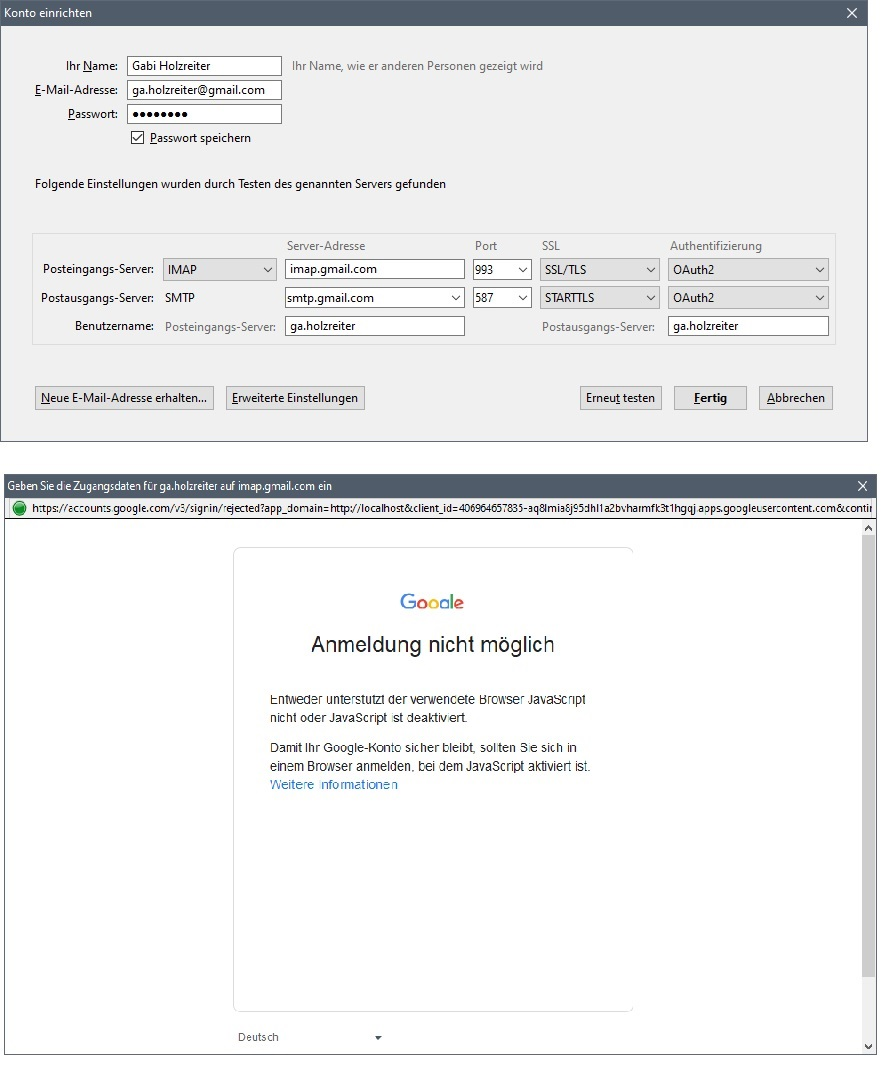Click the Google logo on the sign-in page
Viewport: 893px width, 1069px height.
click(432, 601)
